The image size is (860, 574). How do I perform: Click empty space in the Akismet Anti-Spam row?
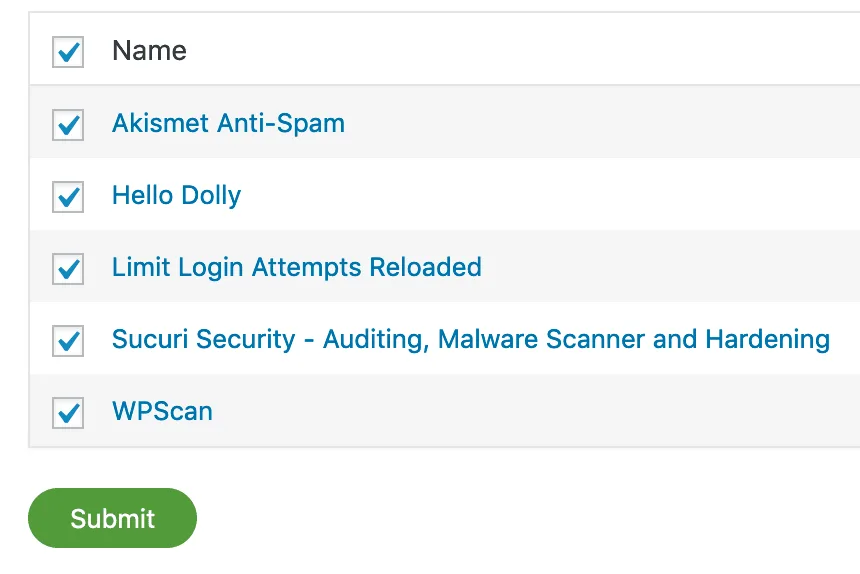click(x=600, y=123)
